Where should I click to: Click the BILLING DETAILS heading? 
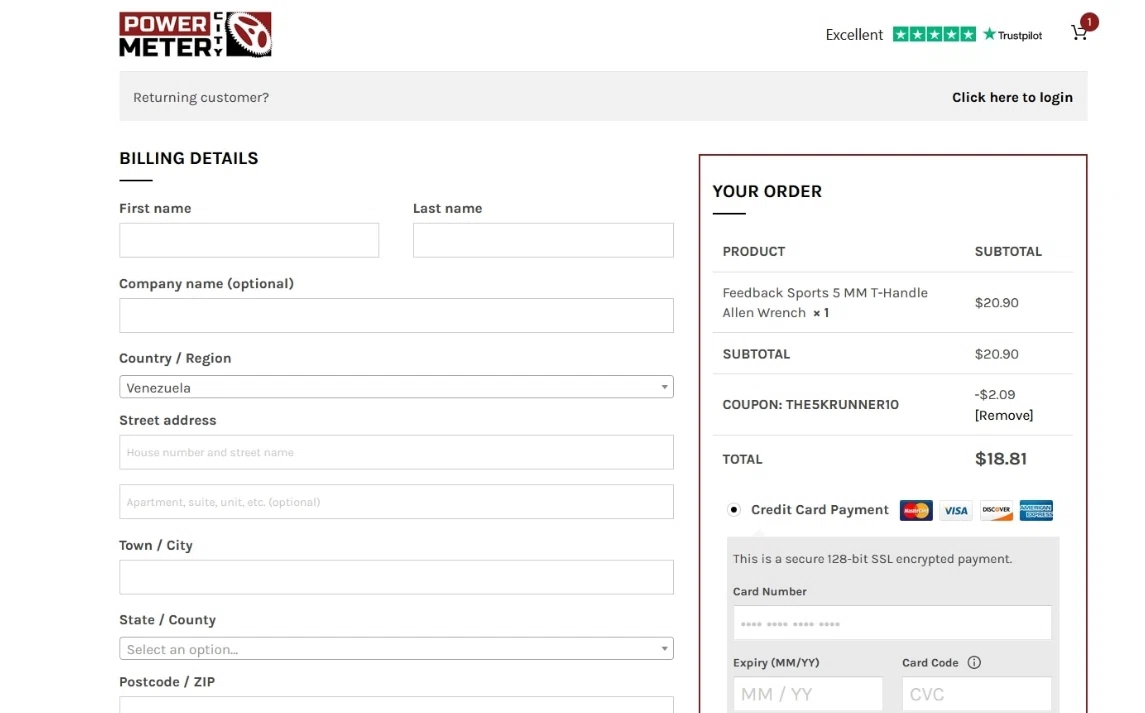(188, 159)
